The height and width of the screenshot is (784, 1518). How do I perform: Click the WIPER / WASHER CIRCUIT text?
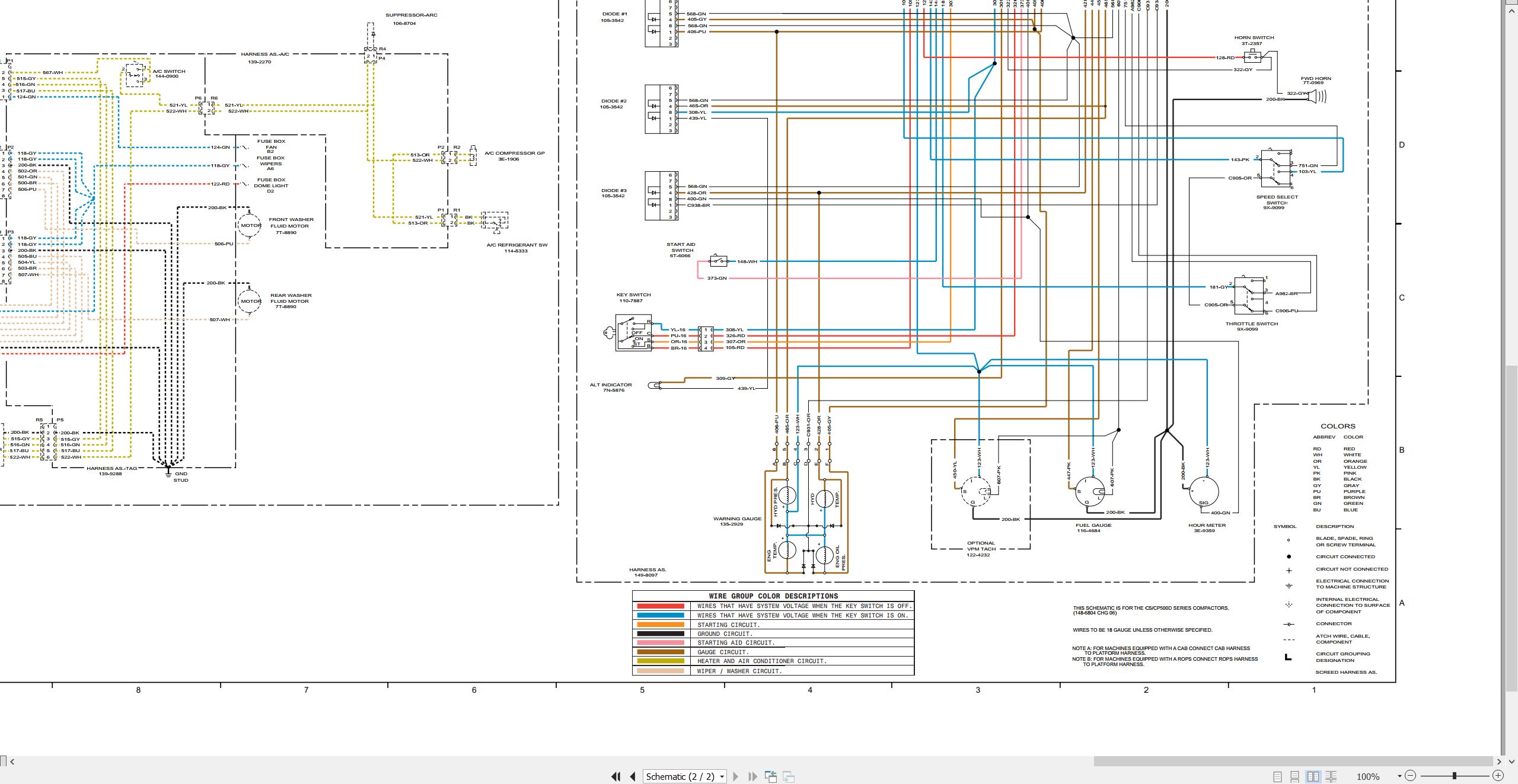pos(739,671)
